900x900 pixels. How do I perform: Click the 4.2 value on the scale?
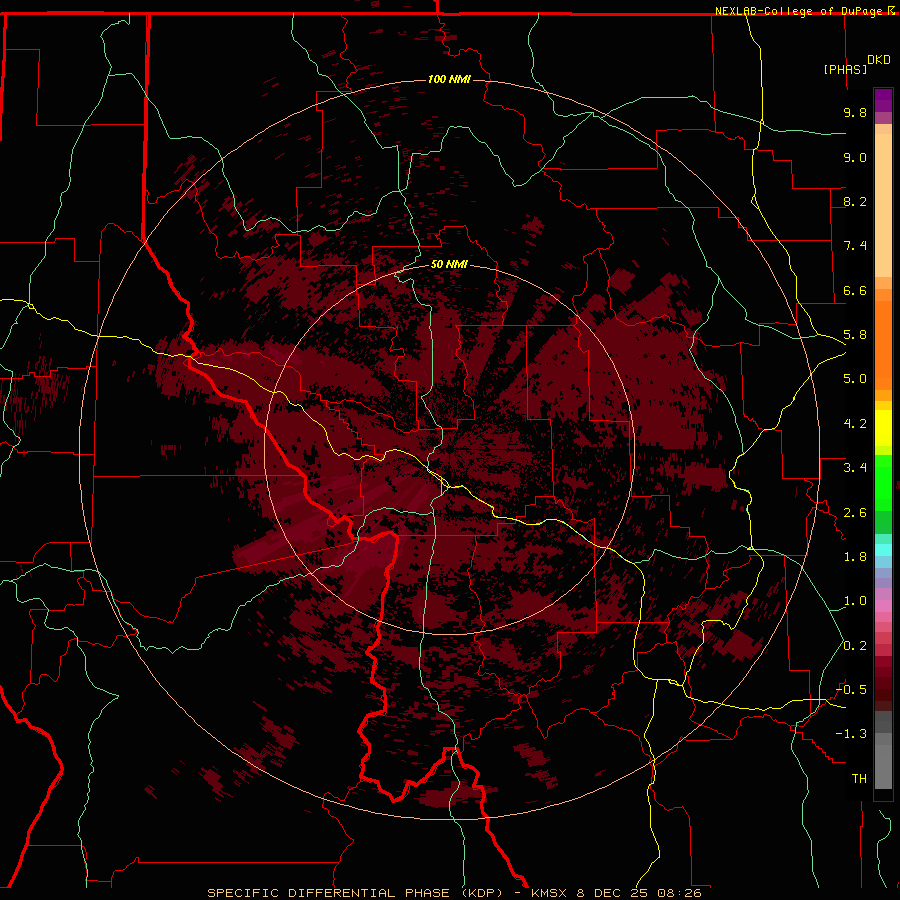click(x=855, y=424)
